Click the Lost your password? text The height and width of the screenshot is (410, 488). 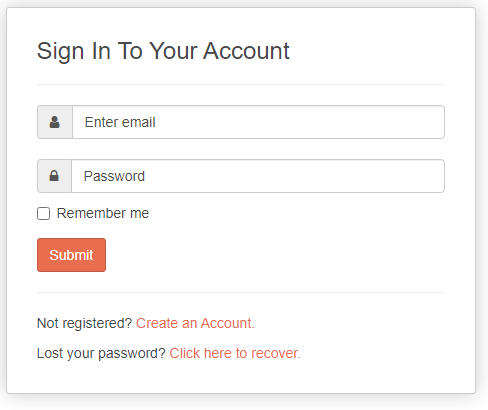coord(101,353)
